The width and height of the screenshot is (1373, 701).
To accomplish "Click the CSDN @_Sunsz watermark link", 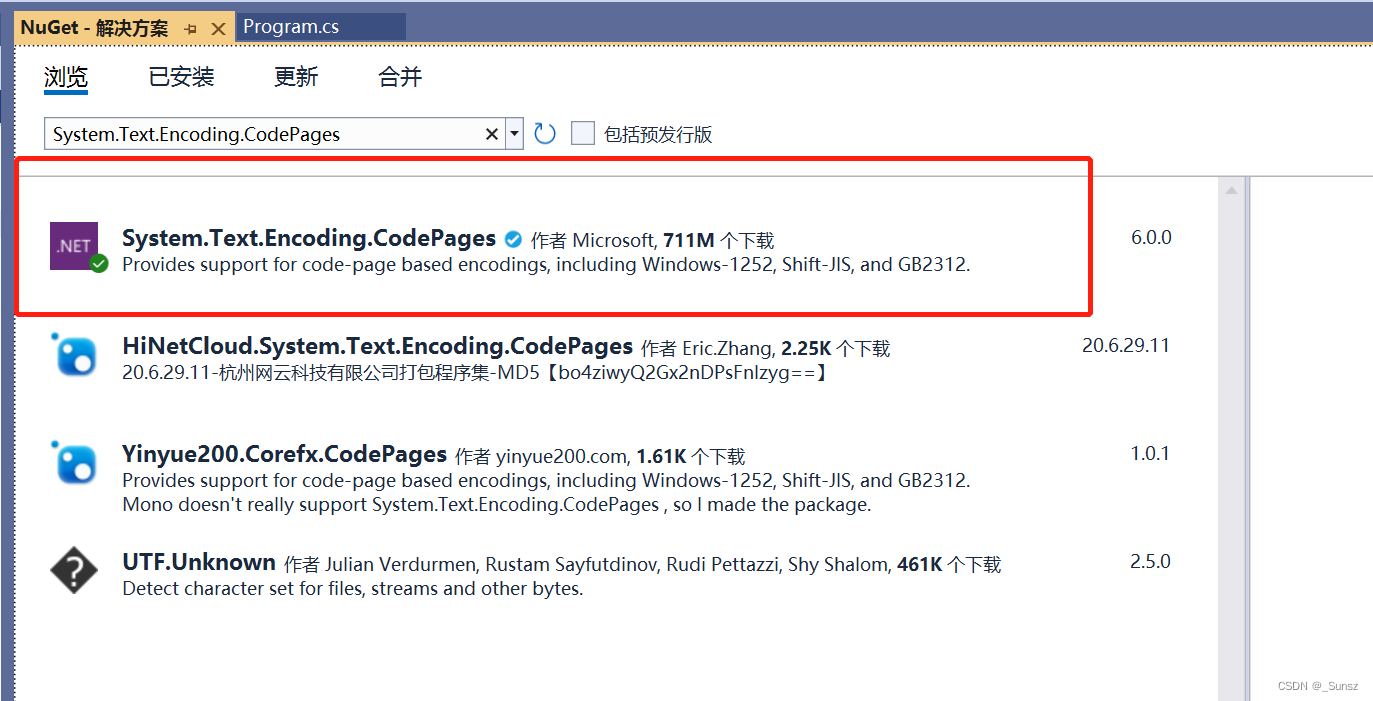I will tap(1317, 685).
